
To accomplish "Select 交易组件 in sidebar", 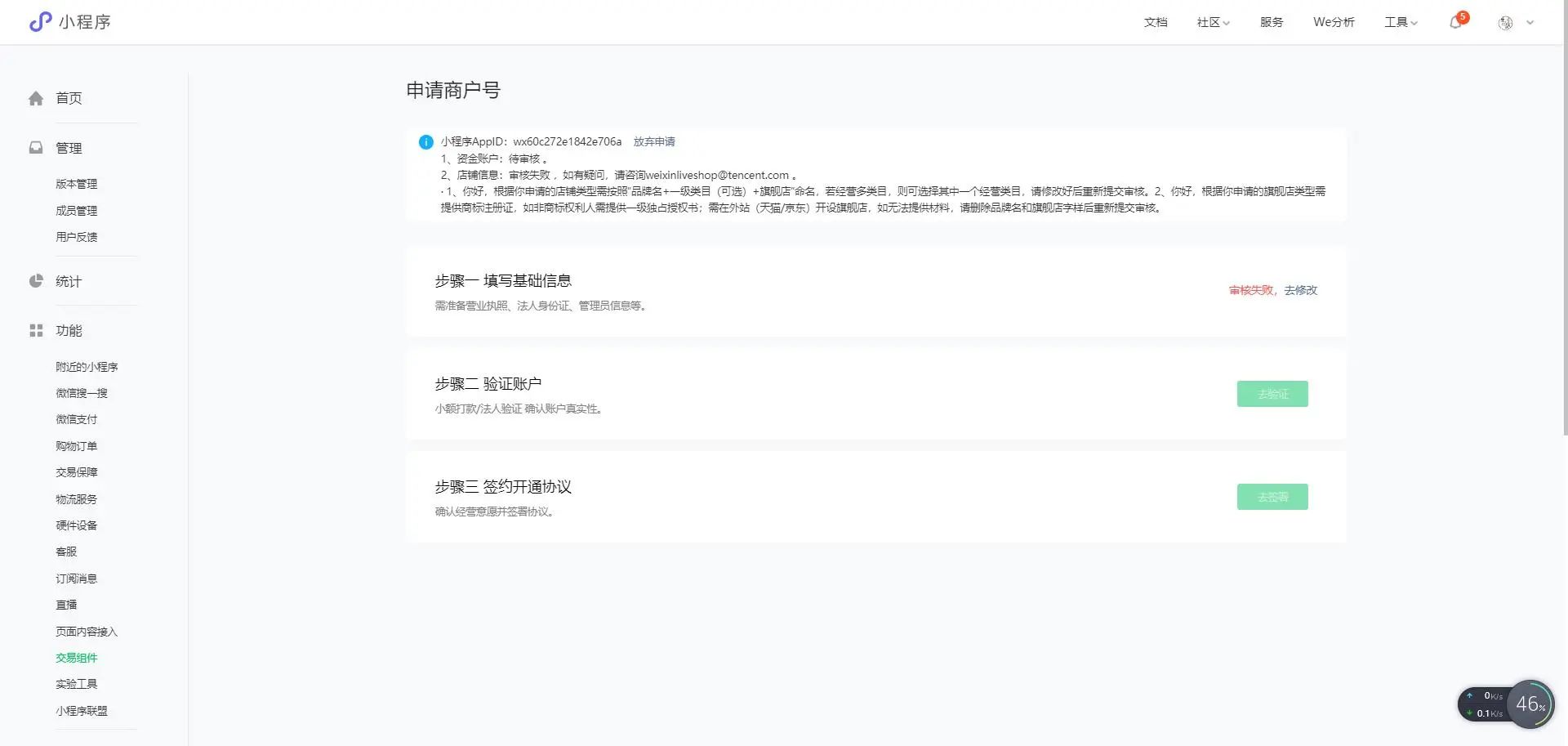I will (x=76, y=658).
